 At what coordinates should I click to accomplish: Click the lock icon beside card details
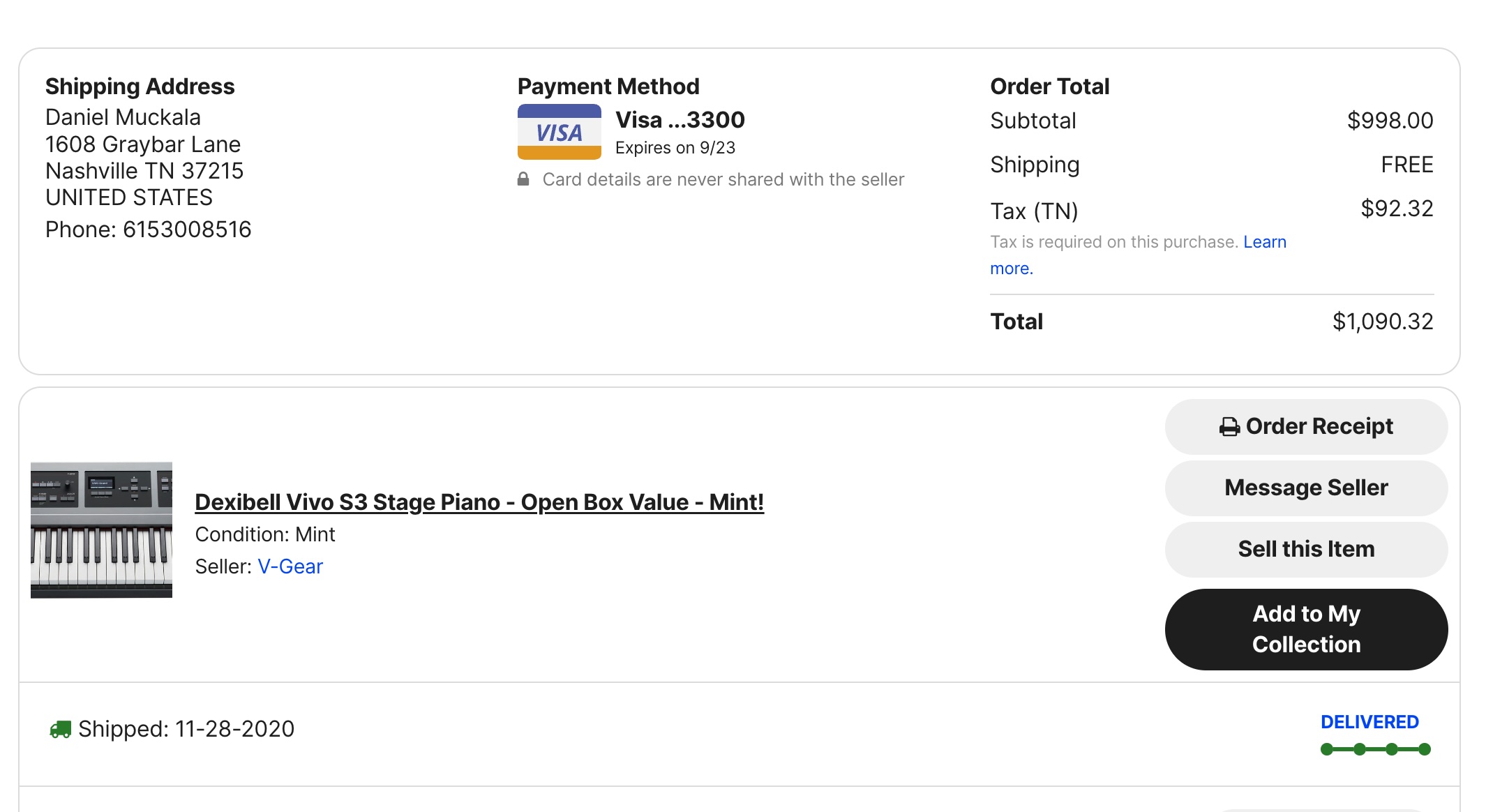coord(523,179)
